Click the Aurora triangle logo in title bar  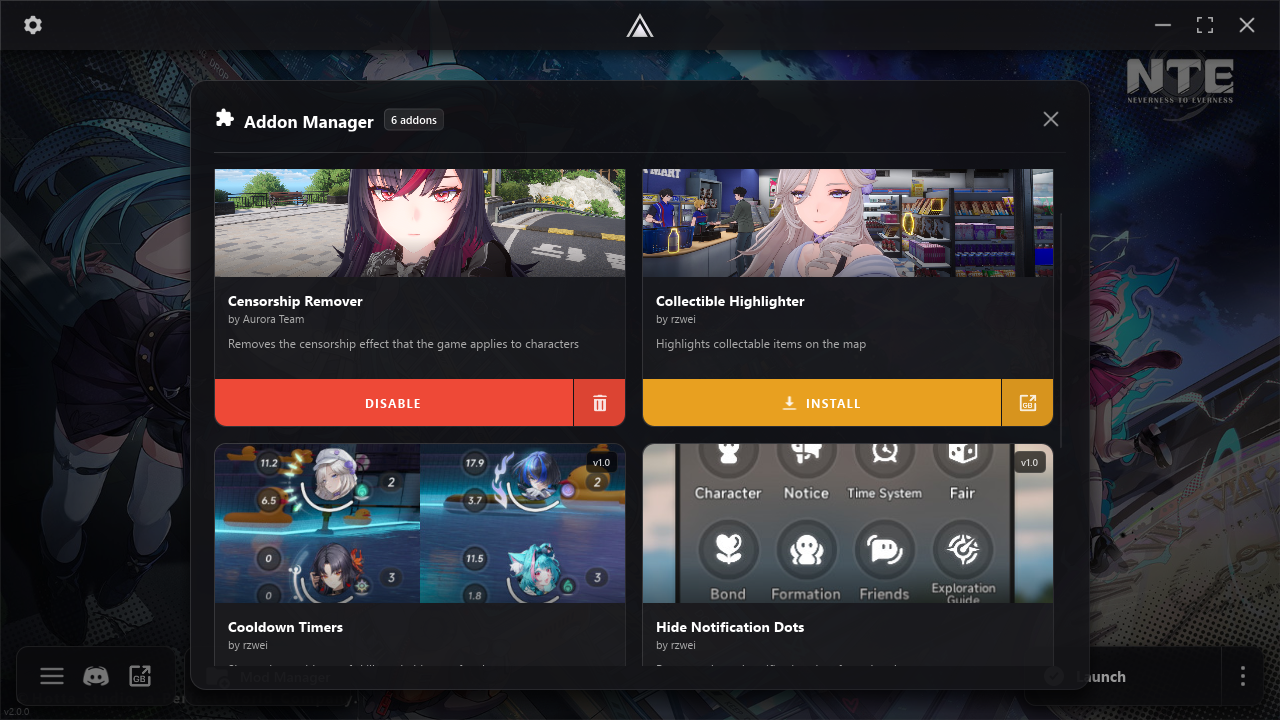coord(640,26)
